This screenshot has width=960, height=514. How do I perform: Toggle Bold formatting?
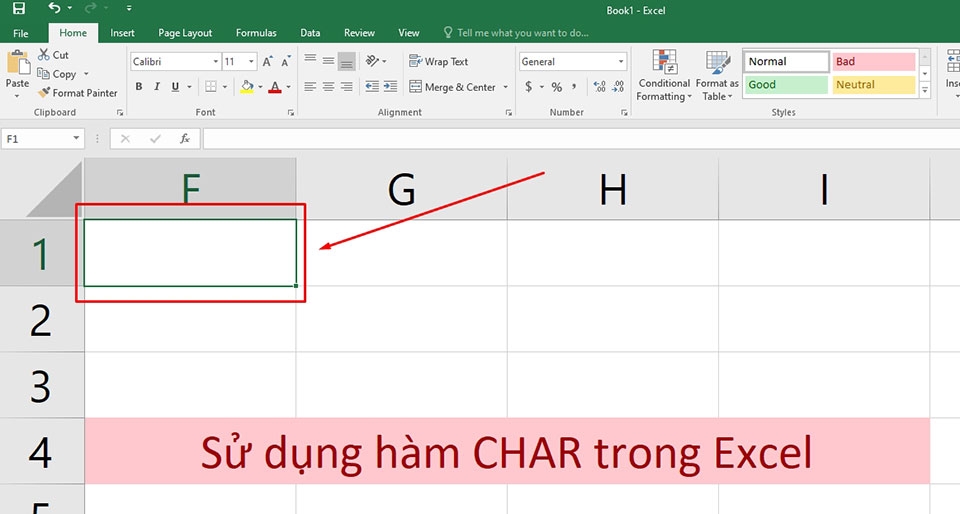point(139,87)
